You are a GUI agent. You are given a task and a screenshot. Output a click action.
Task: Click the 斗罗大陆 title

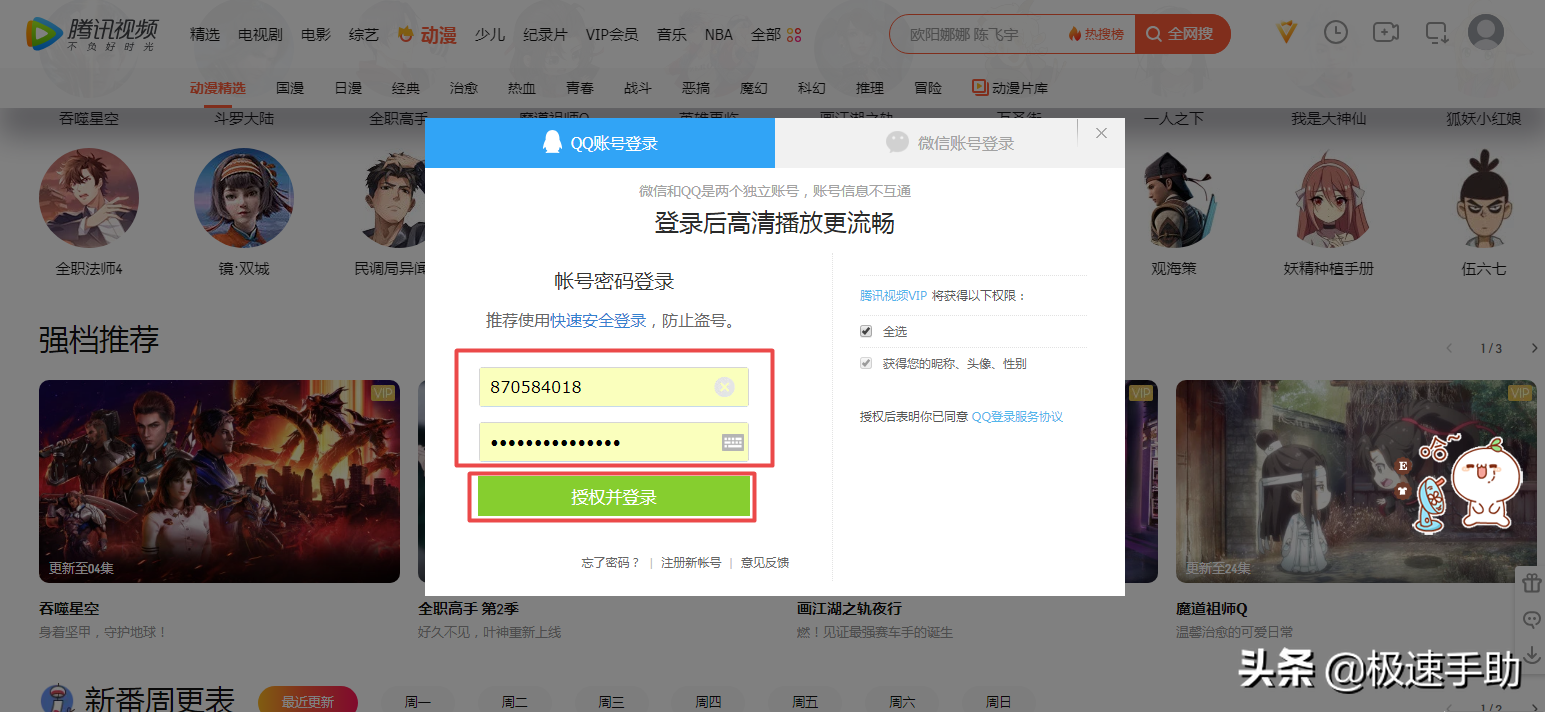point(244,119)
